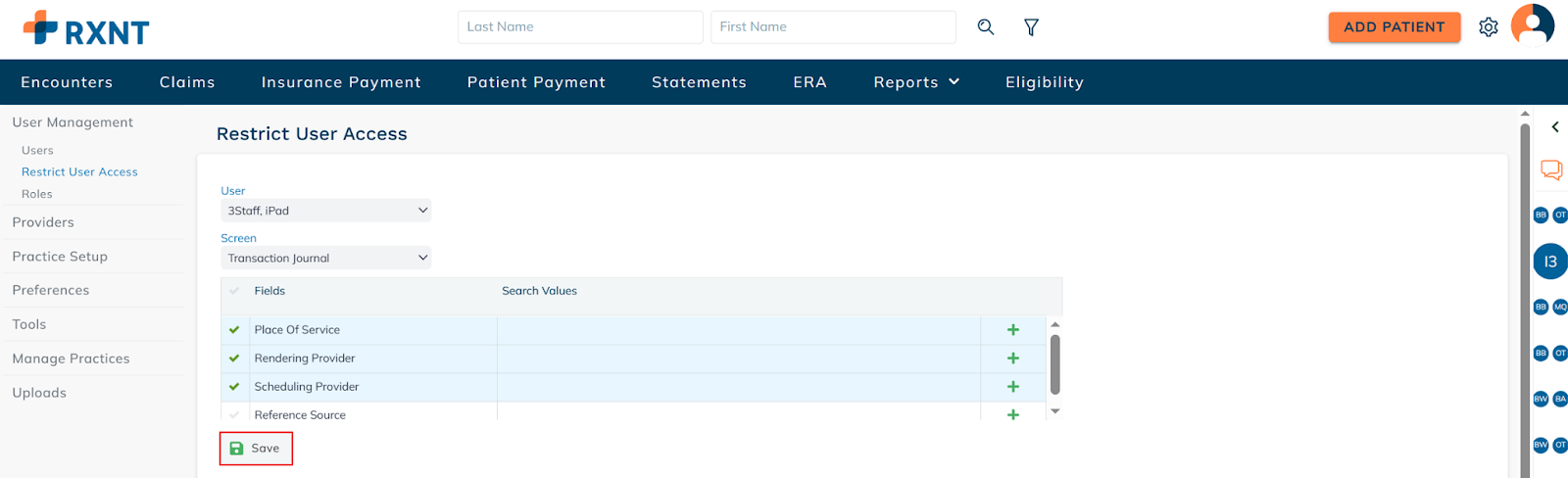The image size is (1568, 478).
Task: Collapse the right side panel arrow
Action: [x=1554, y=127]
